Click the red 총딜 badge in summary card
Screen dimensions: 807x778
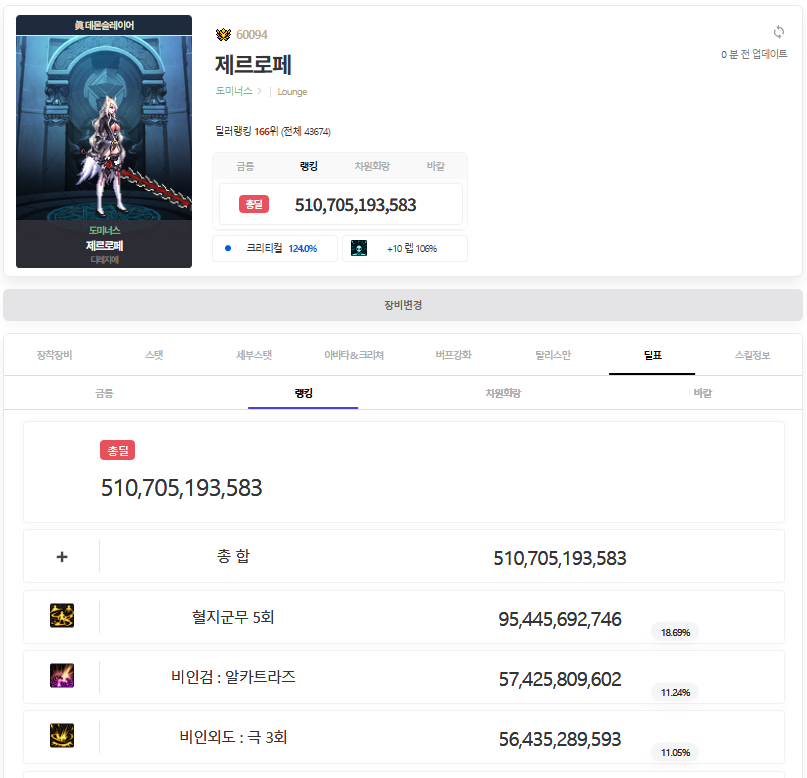coord(254,204)
